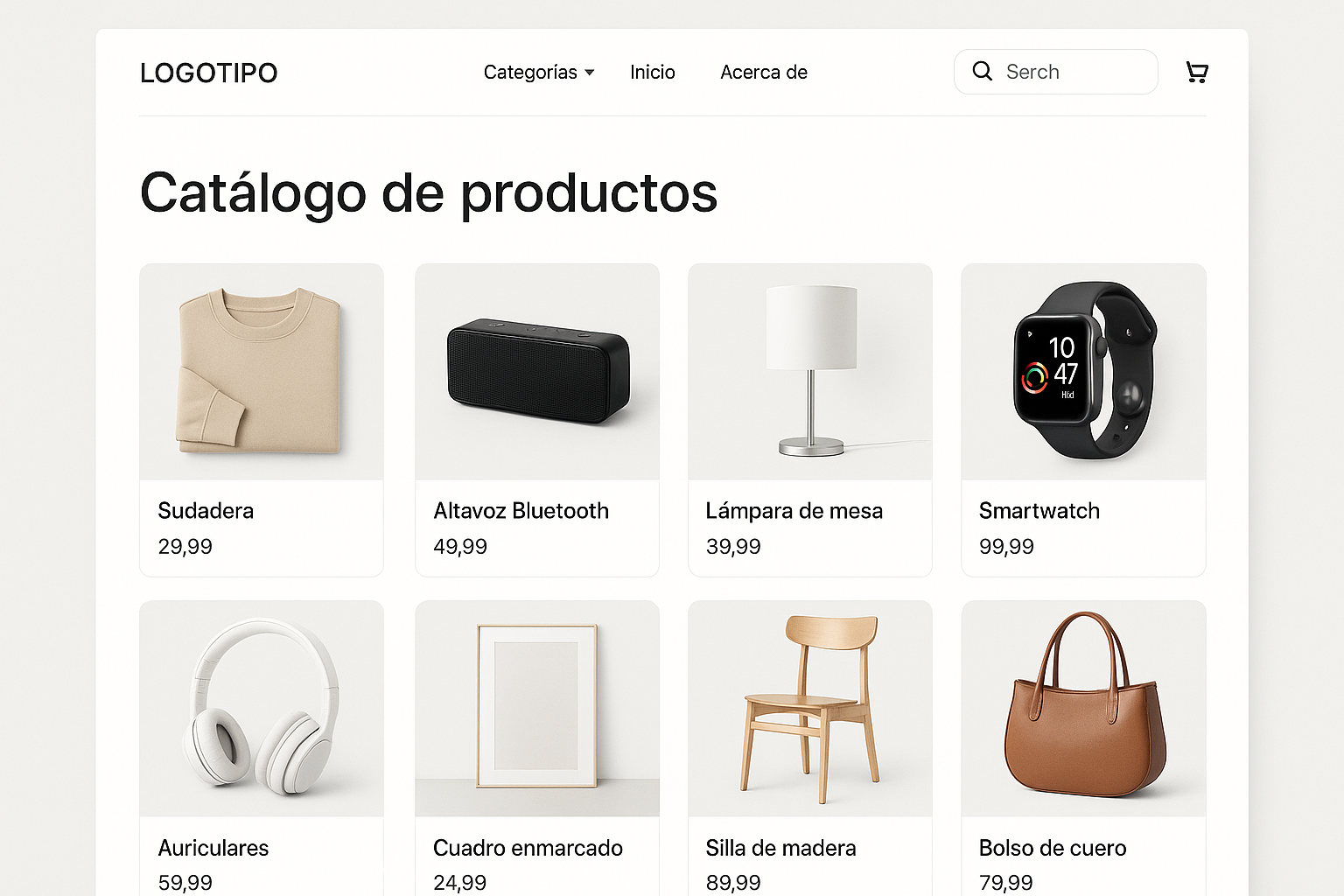Open the shopping cart icon

click(x=1197, y=72)
